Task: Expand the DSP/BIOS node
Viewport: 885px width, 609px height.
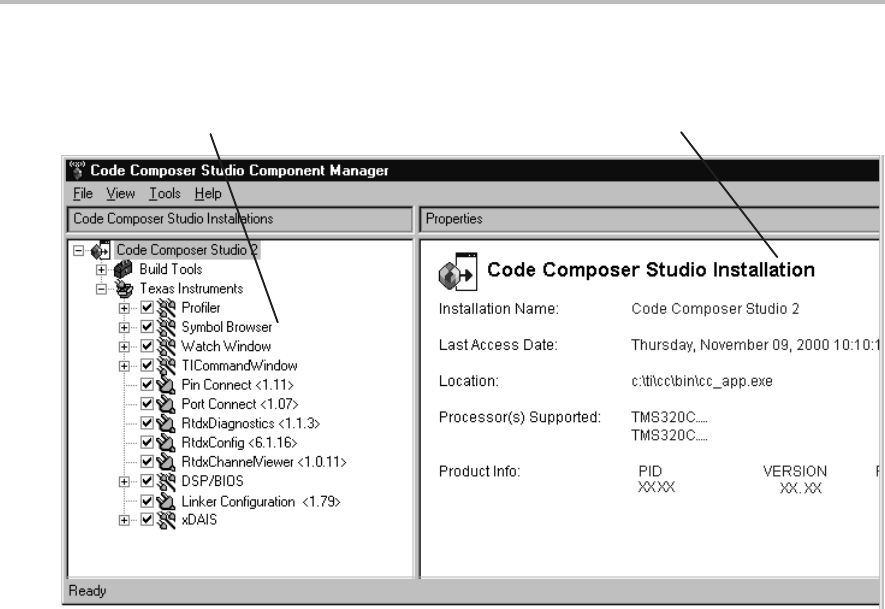Action: tap(124, 481)
